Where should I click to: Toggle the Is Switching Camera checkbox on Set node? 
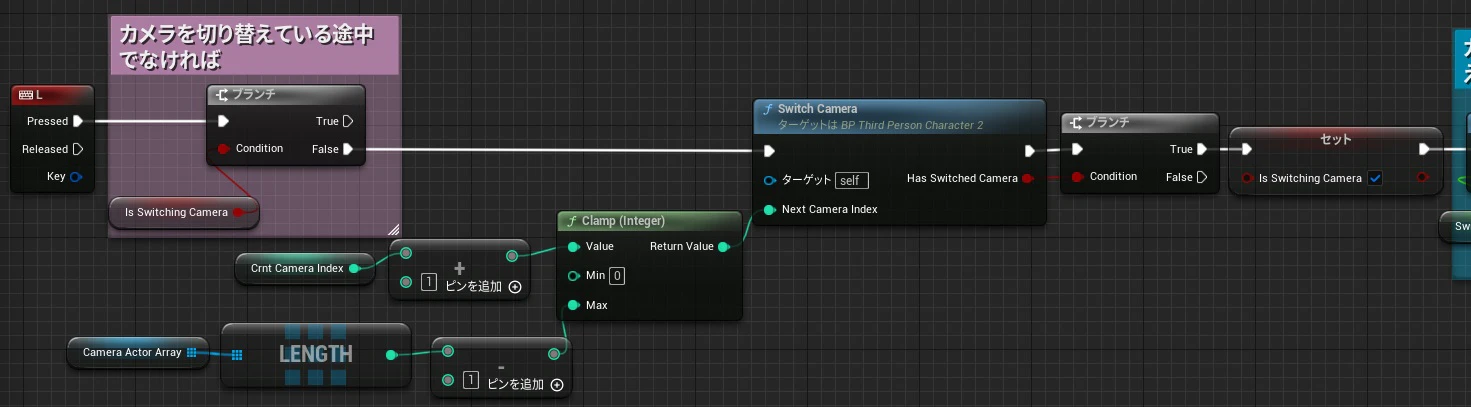[x=1375, y=179]
